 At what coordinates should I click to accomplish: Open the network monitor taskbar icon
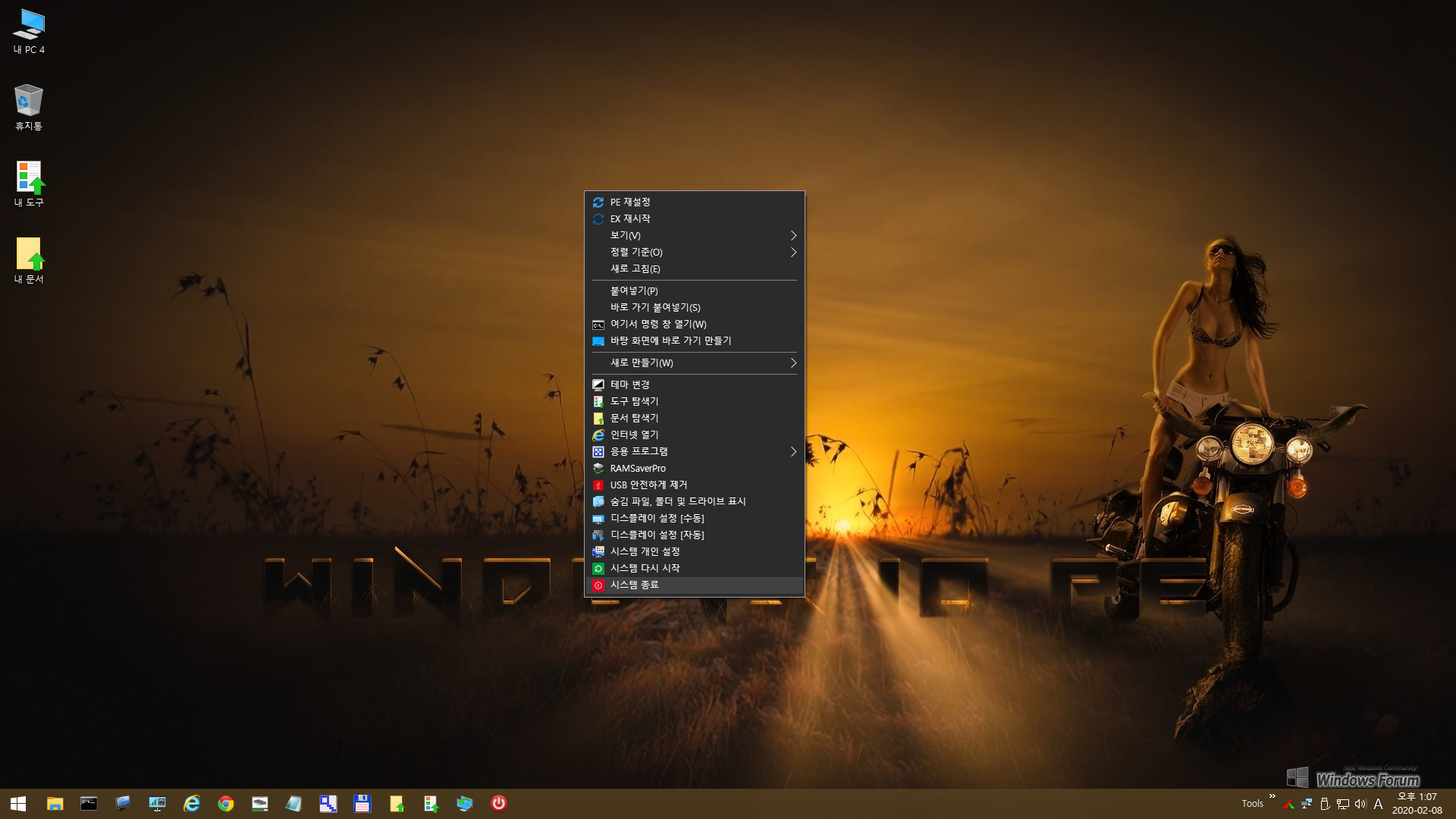tap(157, 803)
